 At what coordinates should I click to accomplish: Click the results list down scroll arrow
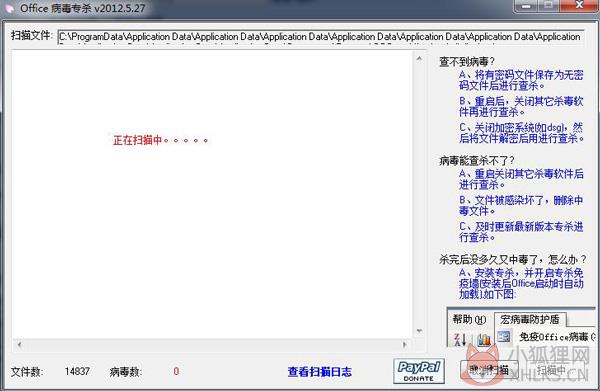[419, 331]
